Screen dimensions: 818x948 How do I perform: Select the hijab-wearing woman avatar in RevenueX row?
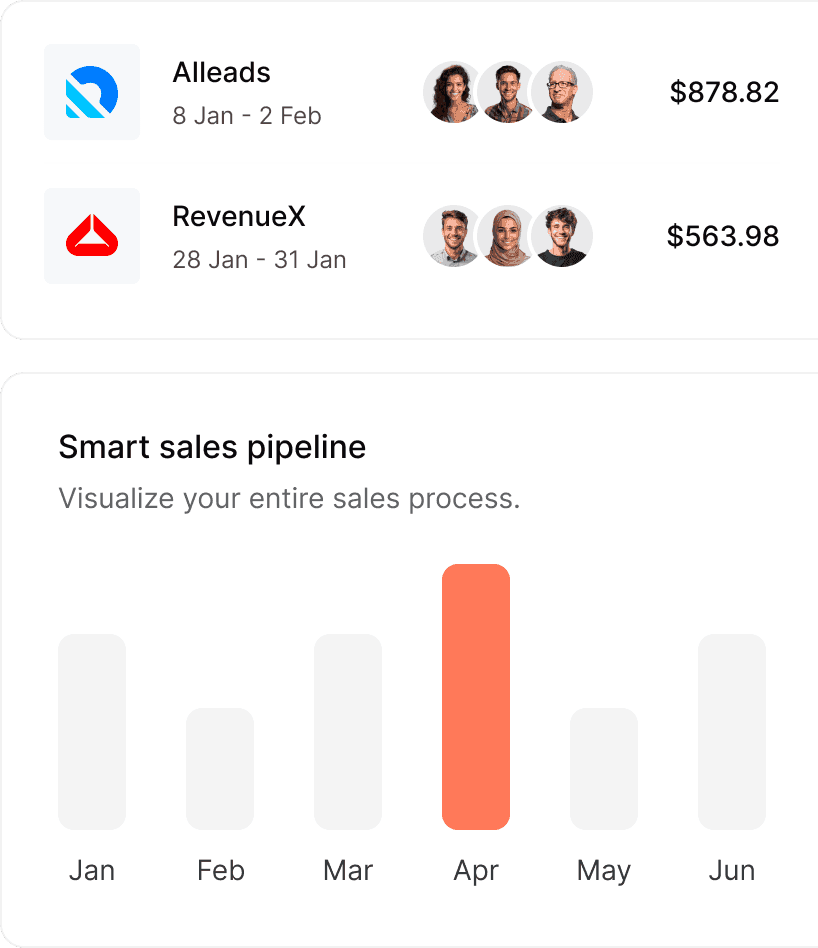(x=507, y=236)
